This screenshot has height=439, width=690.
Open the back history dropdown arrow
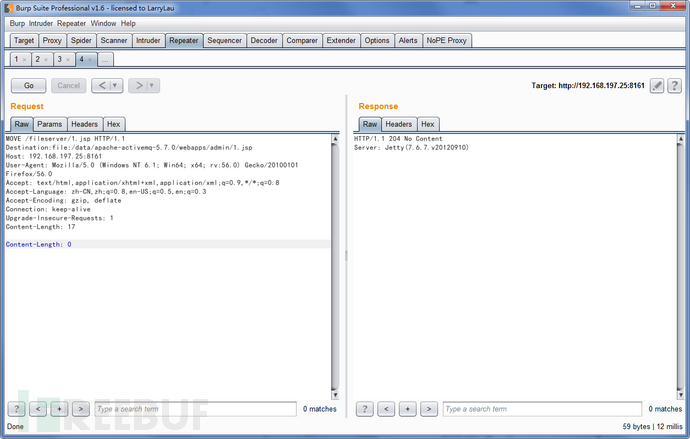point(115,85)
